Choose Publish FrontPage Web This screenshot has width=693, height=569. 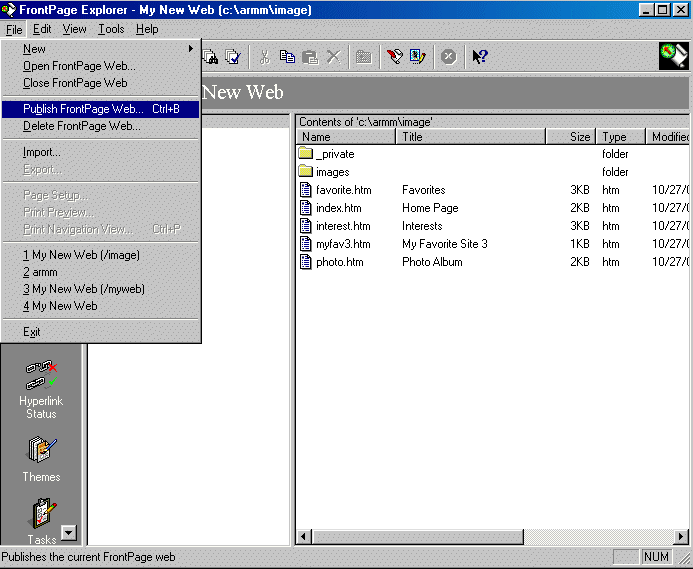tap(101, 109)
